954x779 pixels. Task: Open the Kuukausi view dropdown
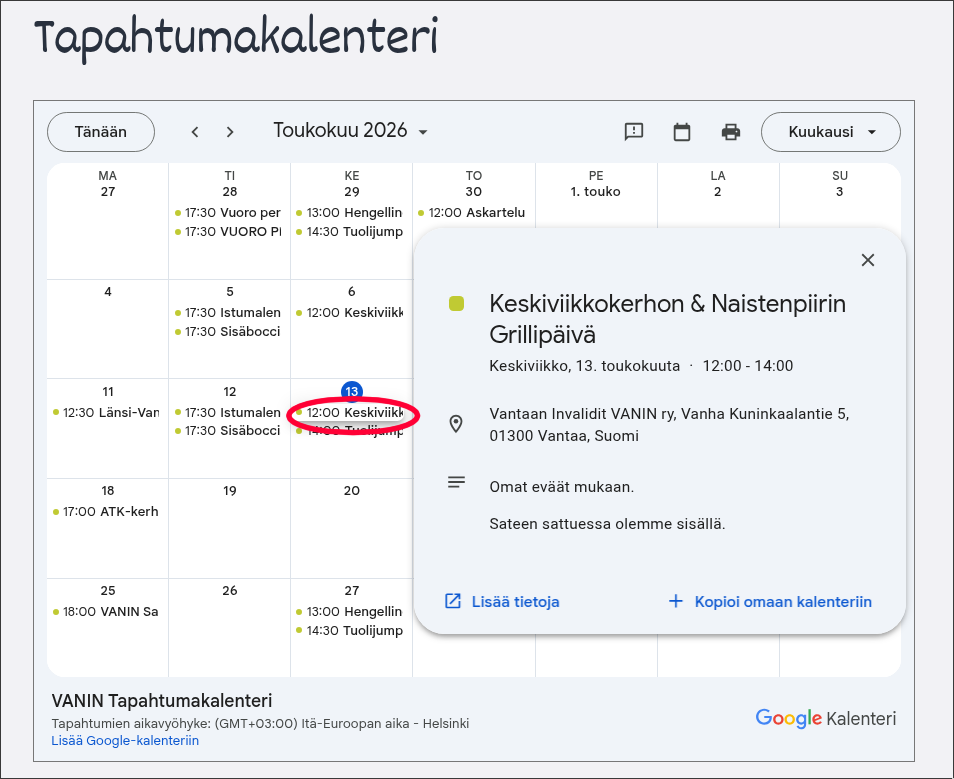pyautogui.click(x=830, y=132)
